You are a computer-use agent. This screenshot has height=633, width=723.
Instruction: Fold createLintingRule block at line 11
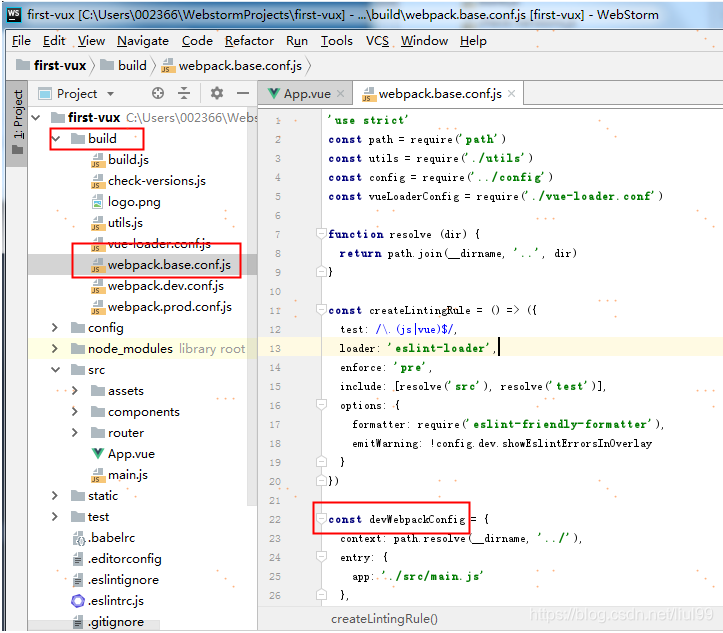pyautogui.click(x=321, y=310)
